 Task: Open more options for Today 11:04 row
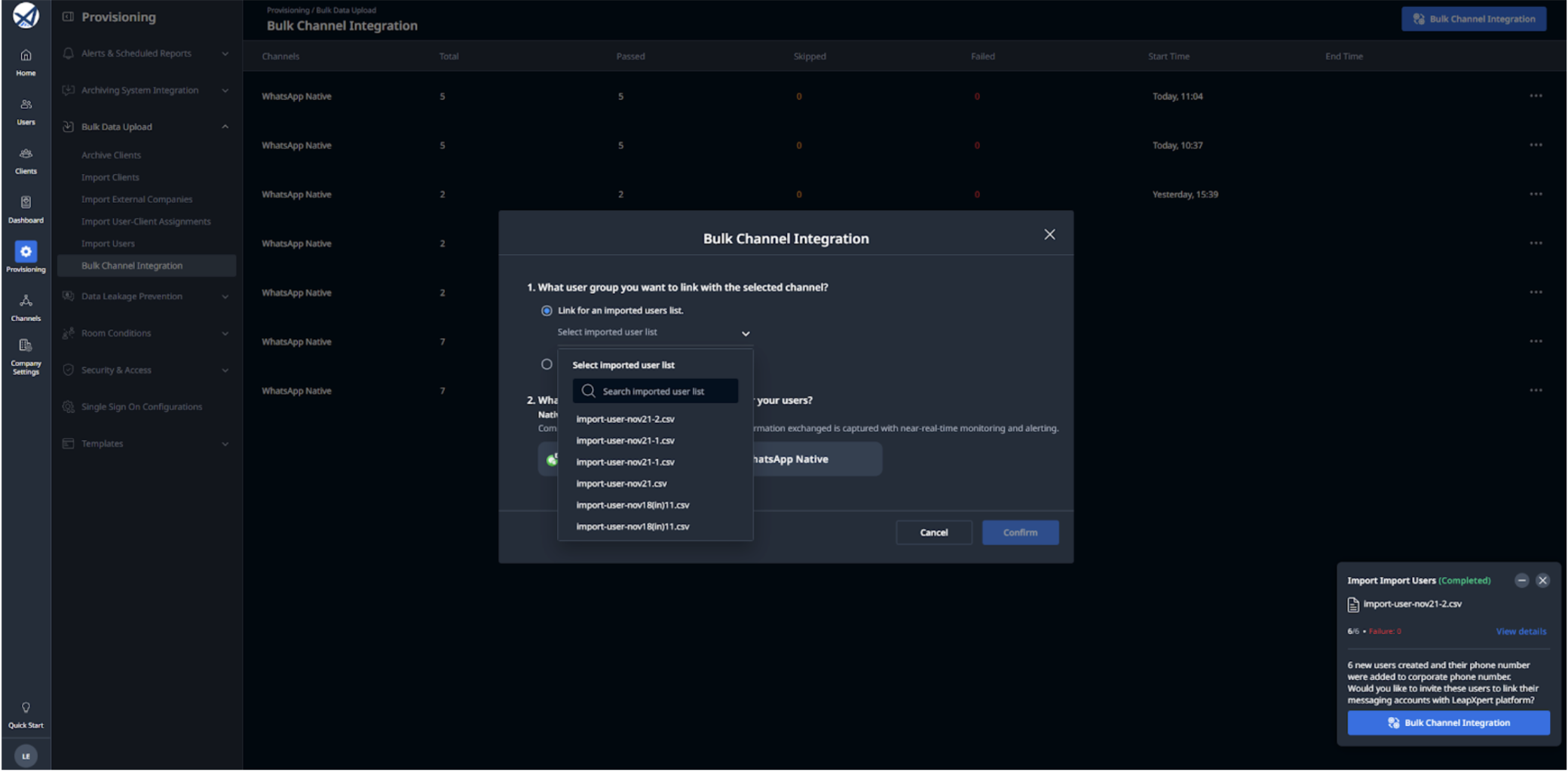tap(1536, 96)
